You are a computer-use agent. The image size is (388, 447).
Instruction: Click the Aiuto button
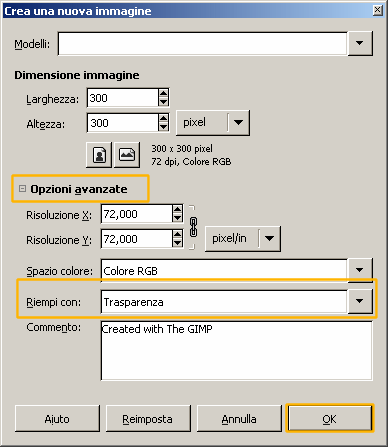tap(57, 419)
